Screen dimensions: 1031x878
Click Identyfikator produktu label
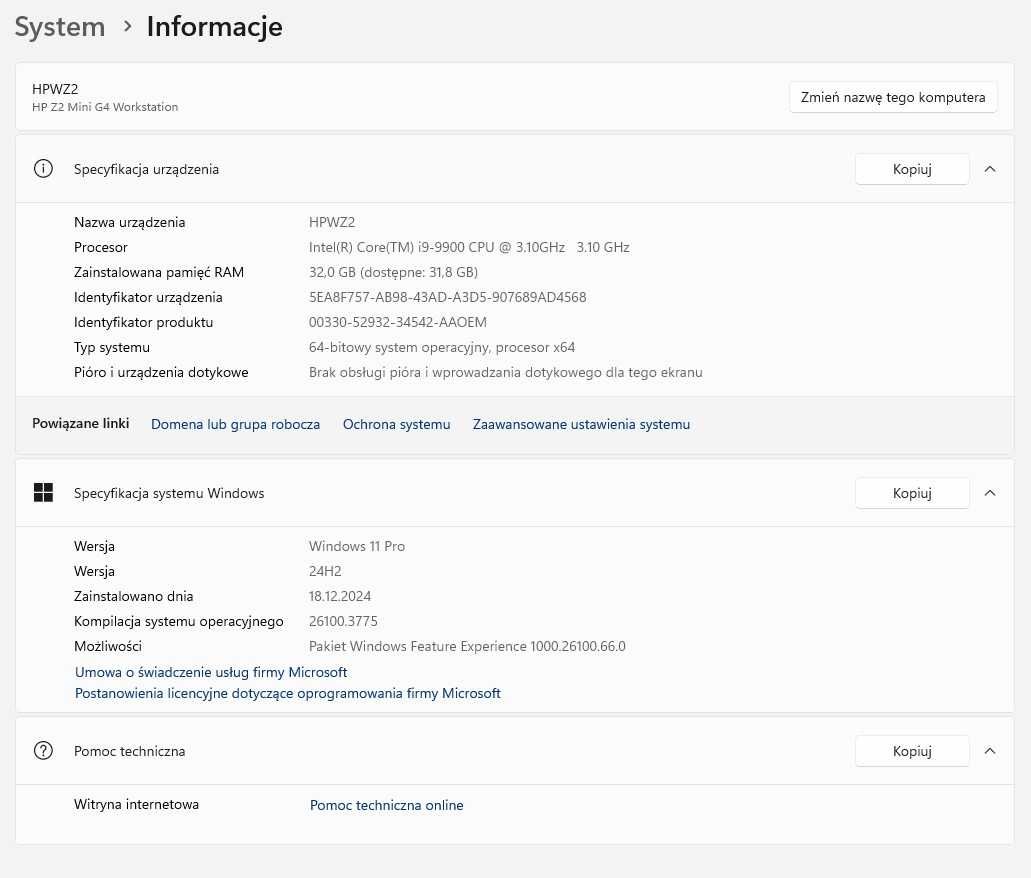click(143, 322)
